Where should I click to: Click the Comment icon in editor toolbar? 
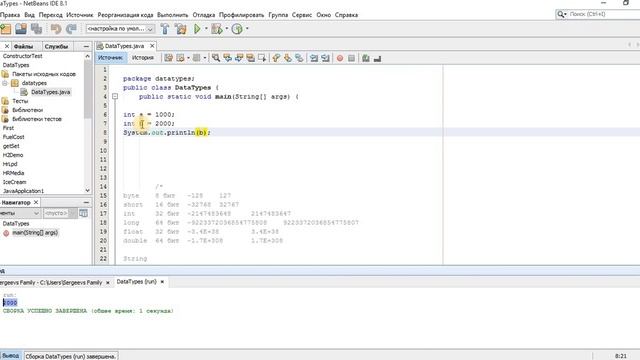pos(366,58)
